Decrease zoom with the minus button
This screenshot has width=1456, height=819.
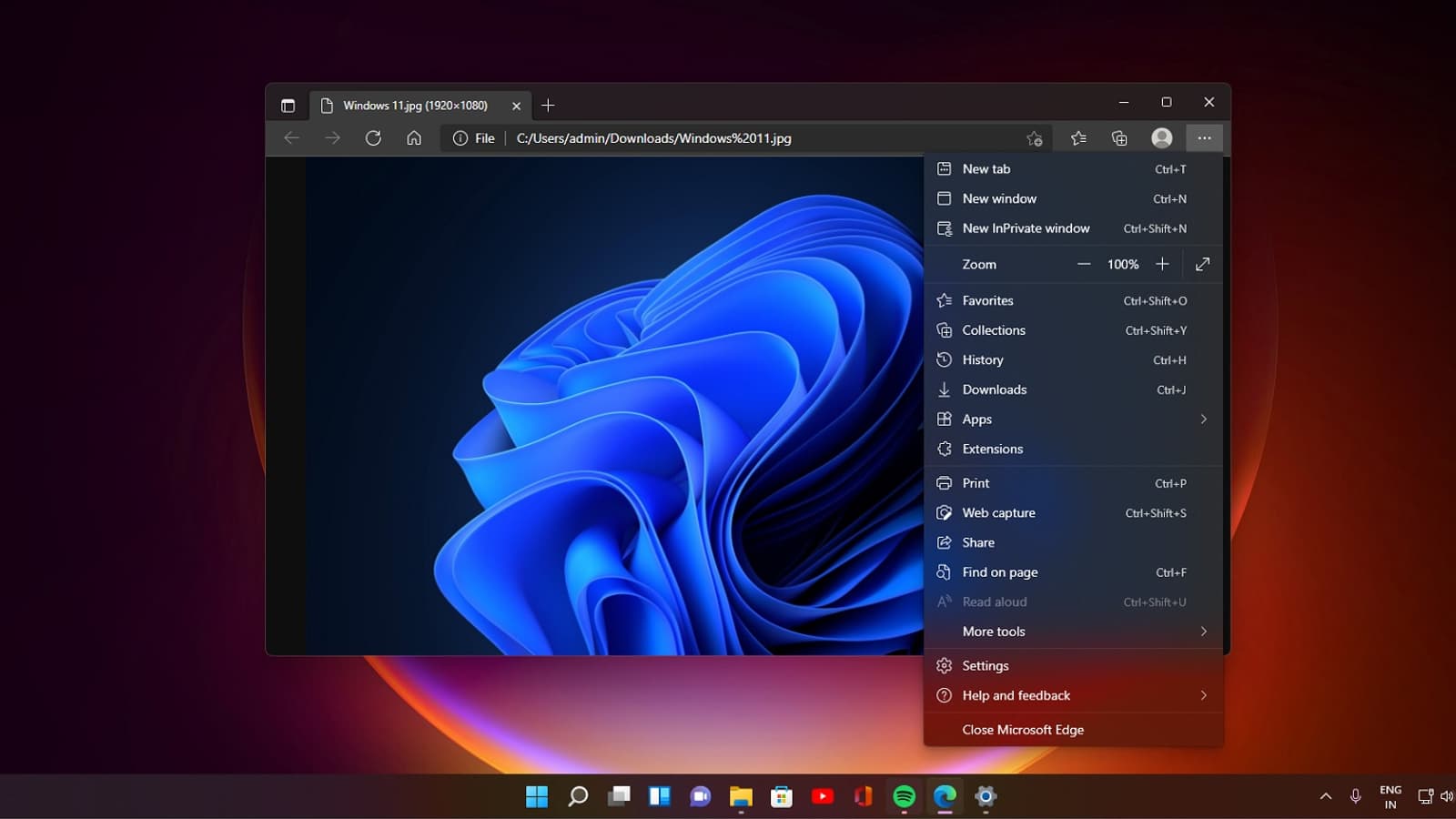(1083, 264)
